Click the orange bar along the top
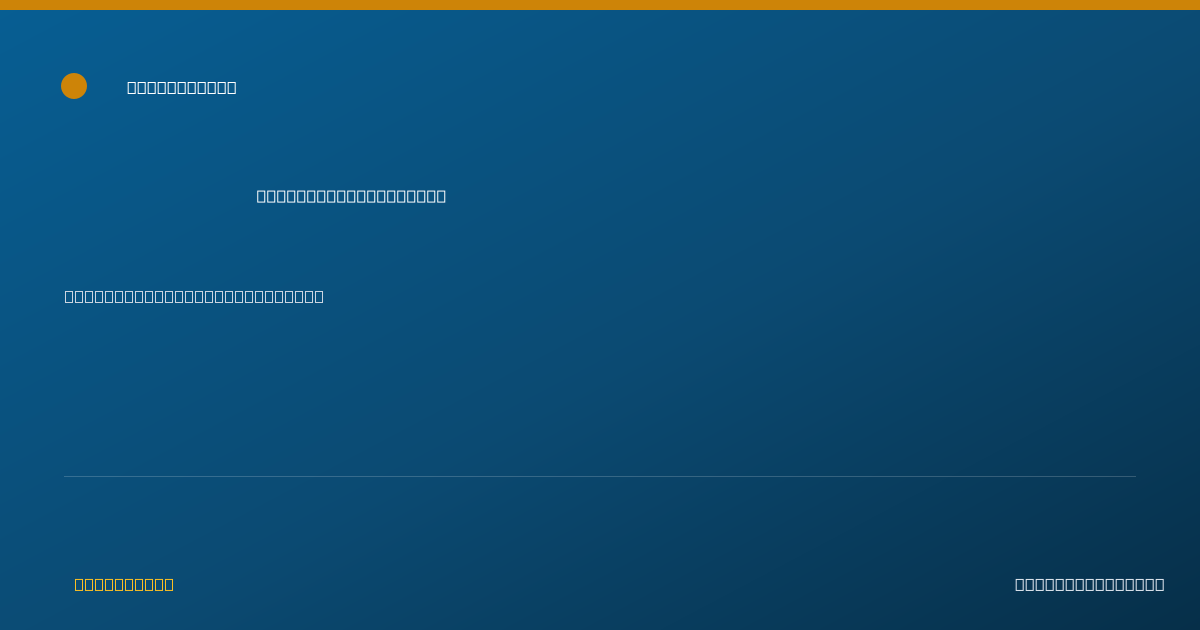 [600, 5]
